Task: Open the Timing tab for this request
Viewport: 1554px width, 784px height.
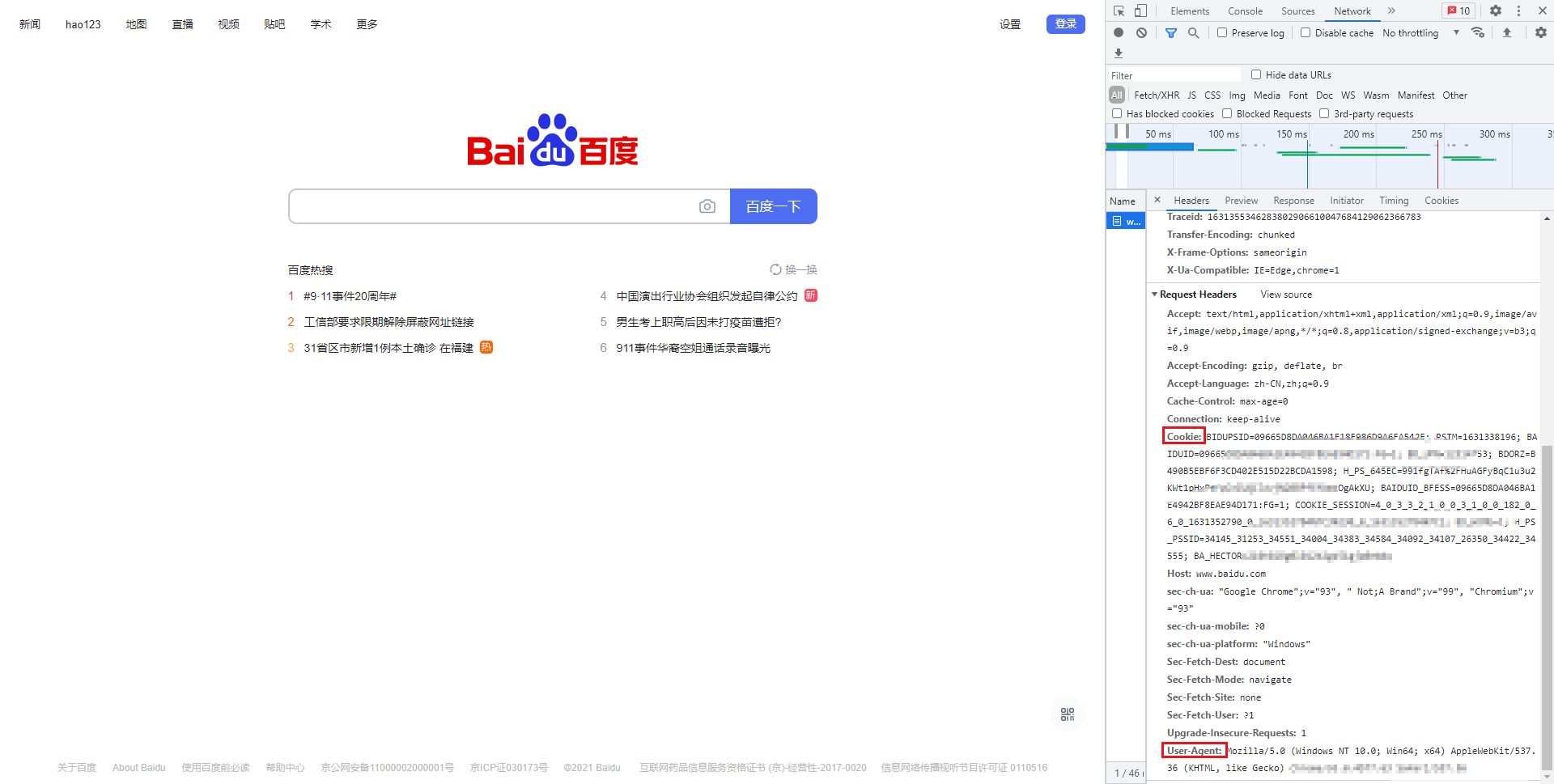Action: point(1394,200)
